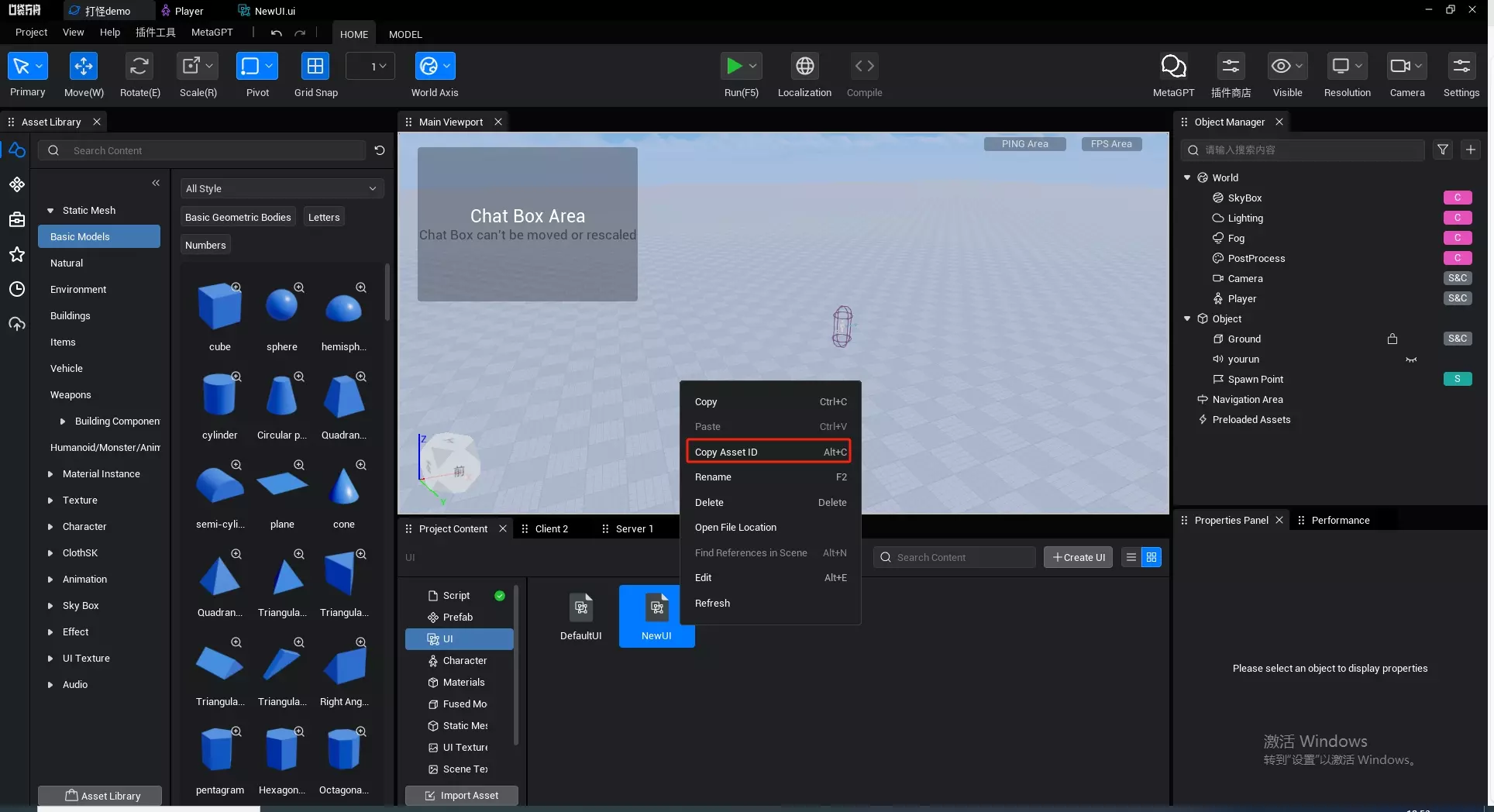1494x812 pixels.
Task: Click the Compile code icon
Action: tap(864, 66)
